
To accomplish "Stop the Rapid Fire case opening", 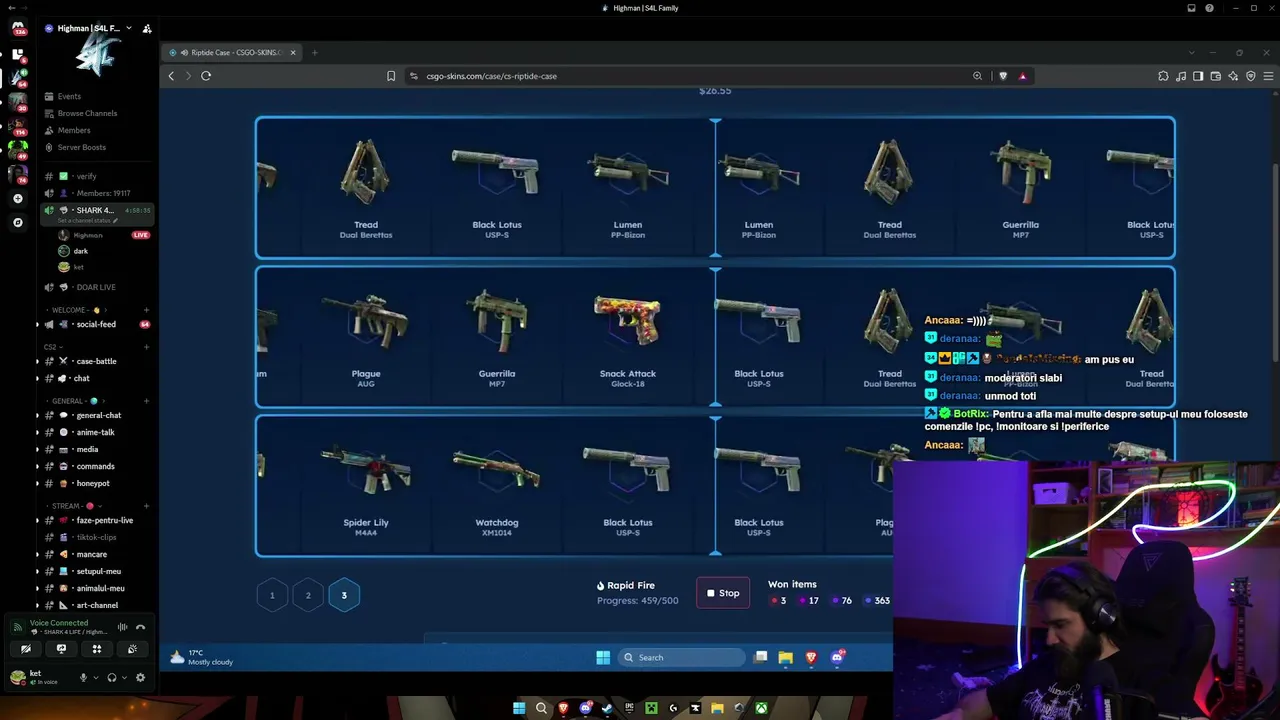I will pos(723,593).
